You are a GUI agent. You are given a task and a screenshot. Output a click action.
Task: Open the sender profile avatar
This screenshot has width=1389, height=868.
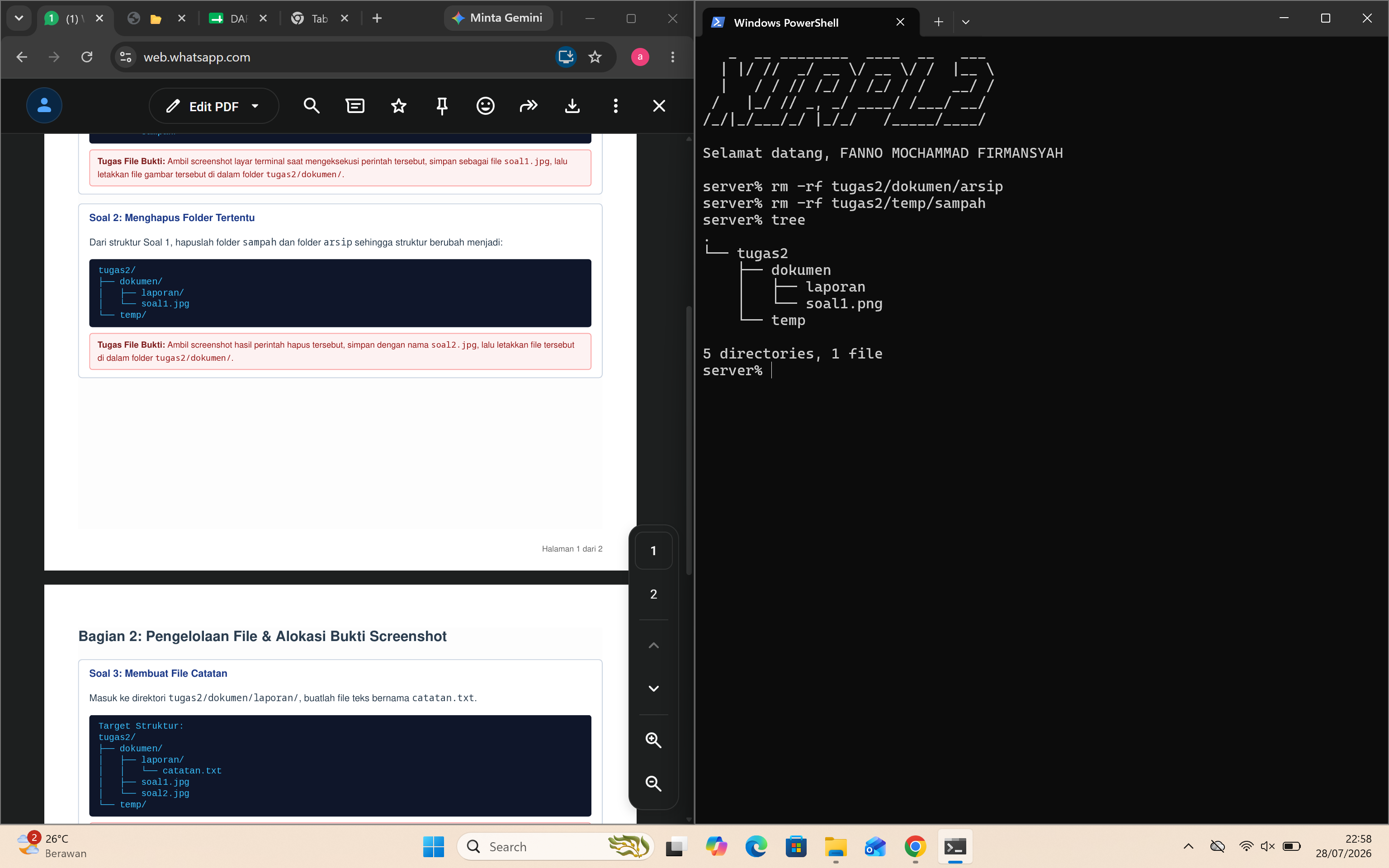click(x=44, y=106)
